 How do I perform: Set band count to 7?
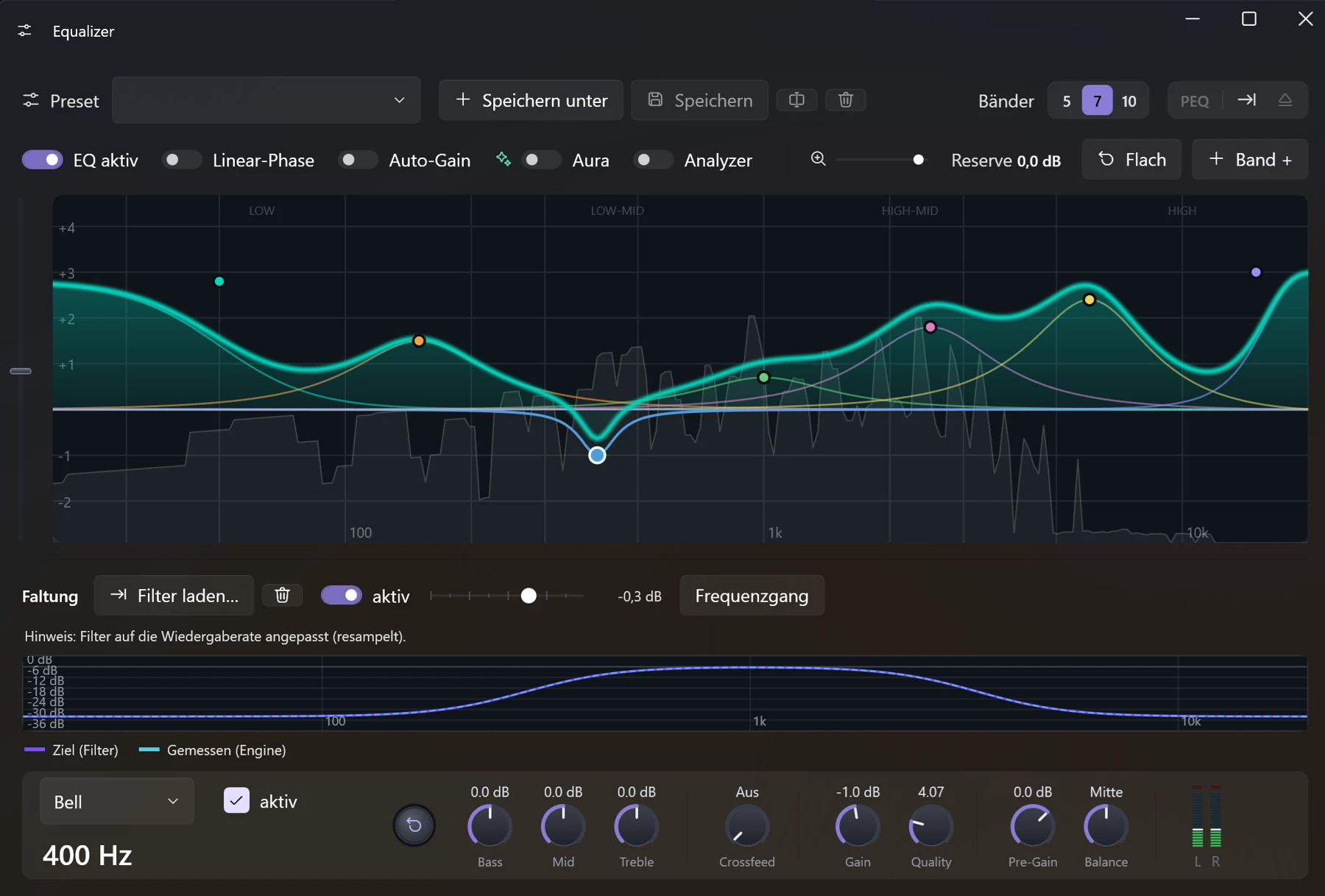click(x=1097, y=101)
